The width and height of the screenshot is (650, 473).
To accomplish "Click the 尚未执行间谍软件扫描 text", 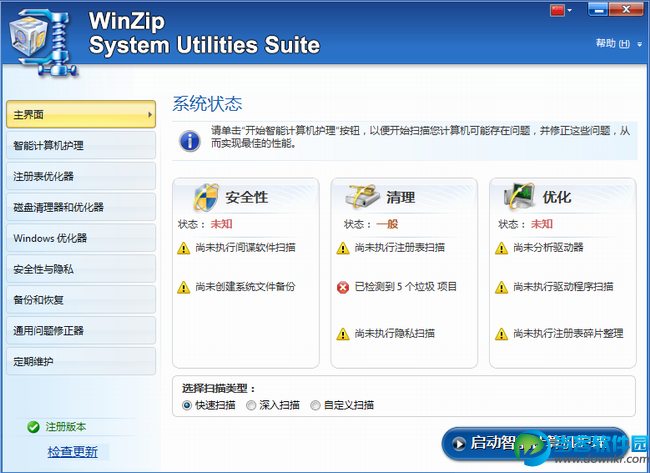I will click(245, 248).
